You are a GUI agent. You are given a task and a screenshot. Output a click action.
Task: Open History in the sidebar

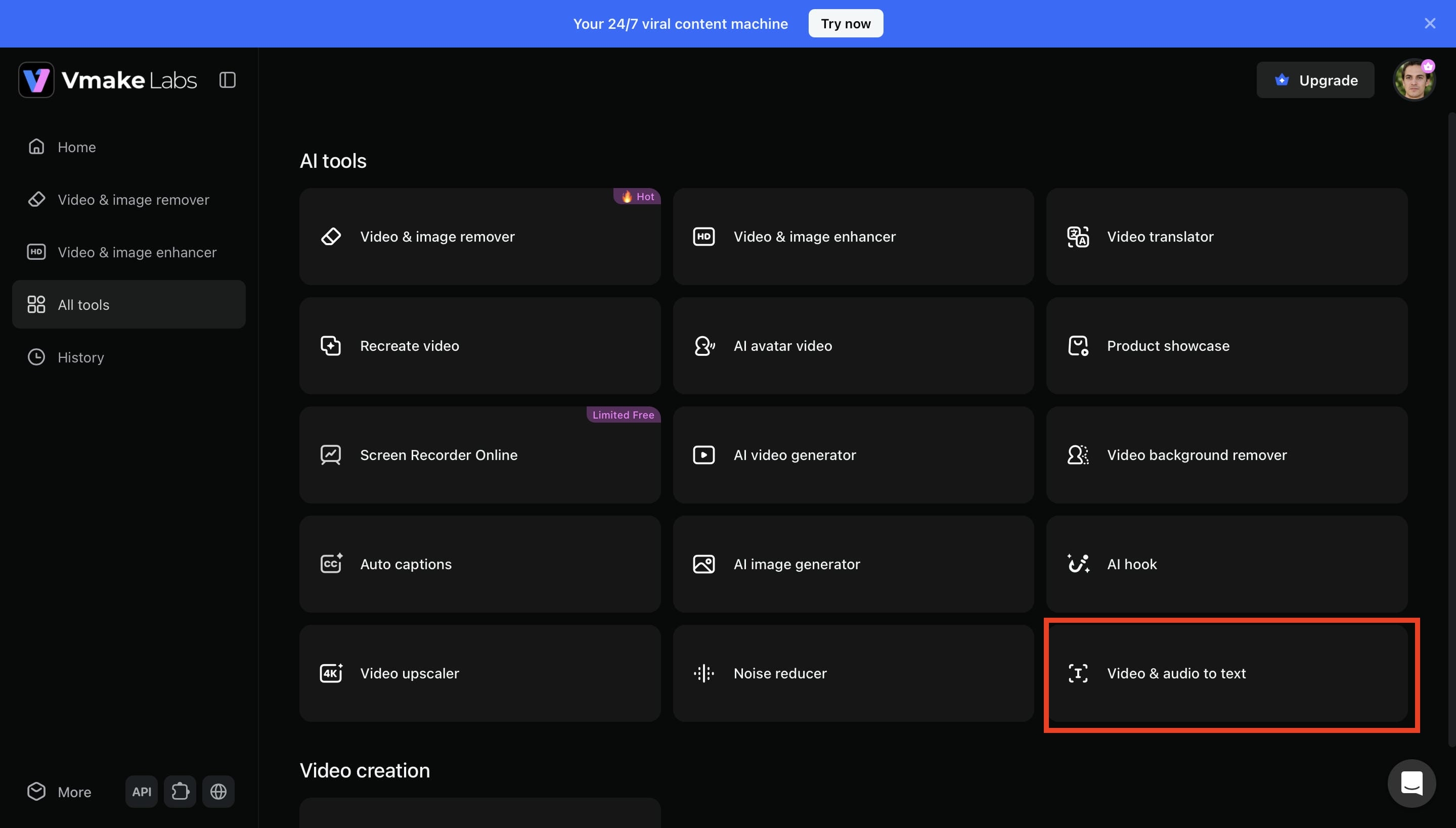128,357
